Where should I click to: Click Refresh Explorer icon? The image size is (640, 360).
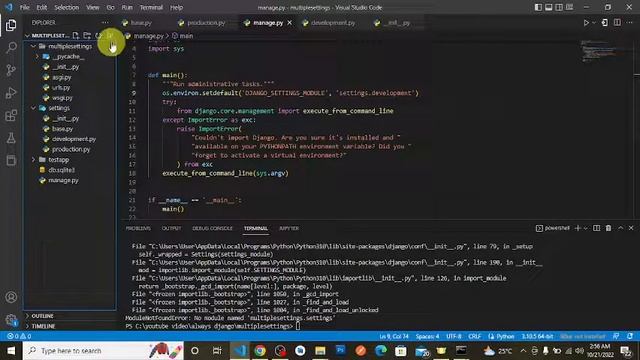(x=98, y=36)
